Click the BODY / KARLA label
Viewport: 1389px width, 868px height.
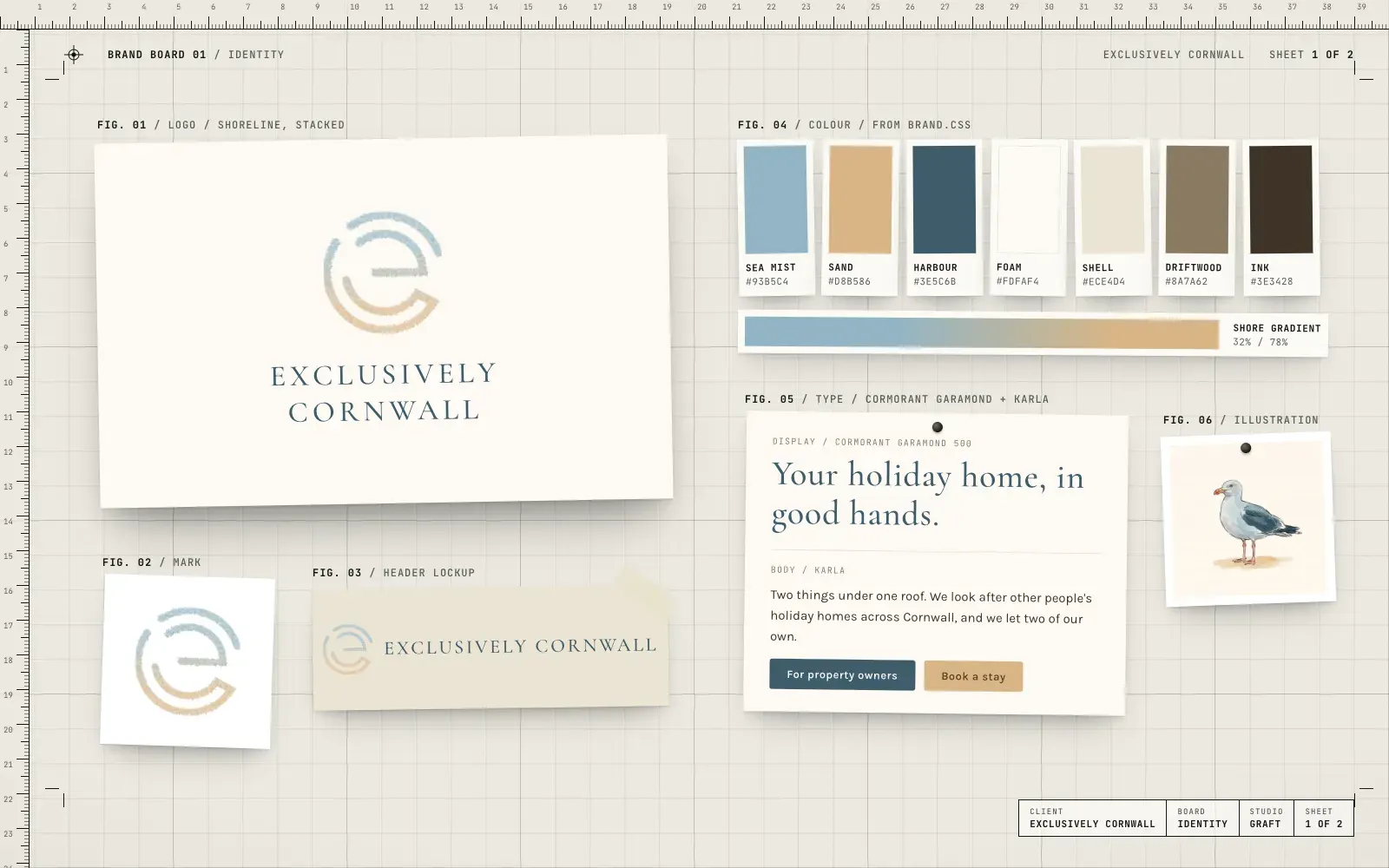tap(808, 570)
